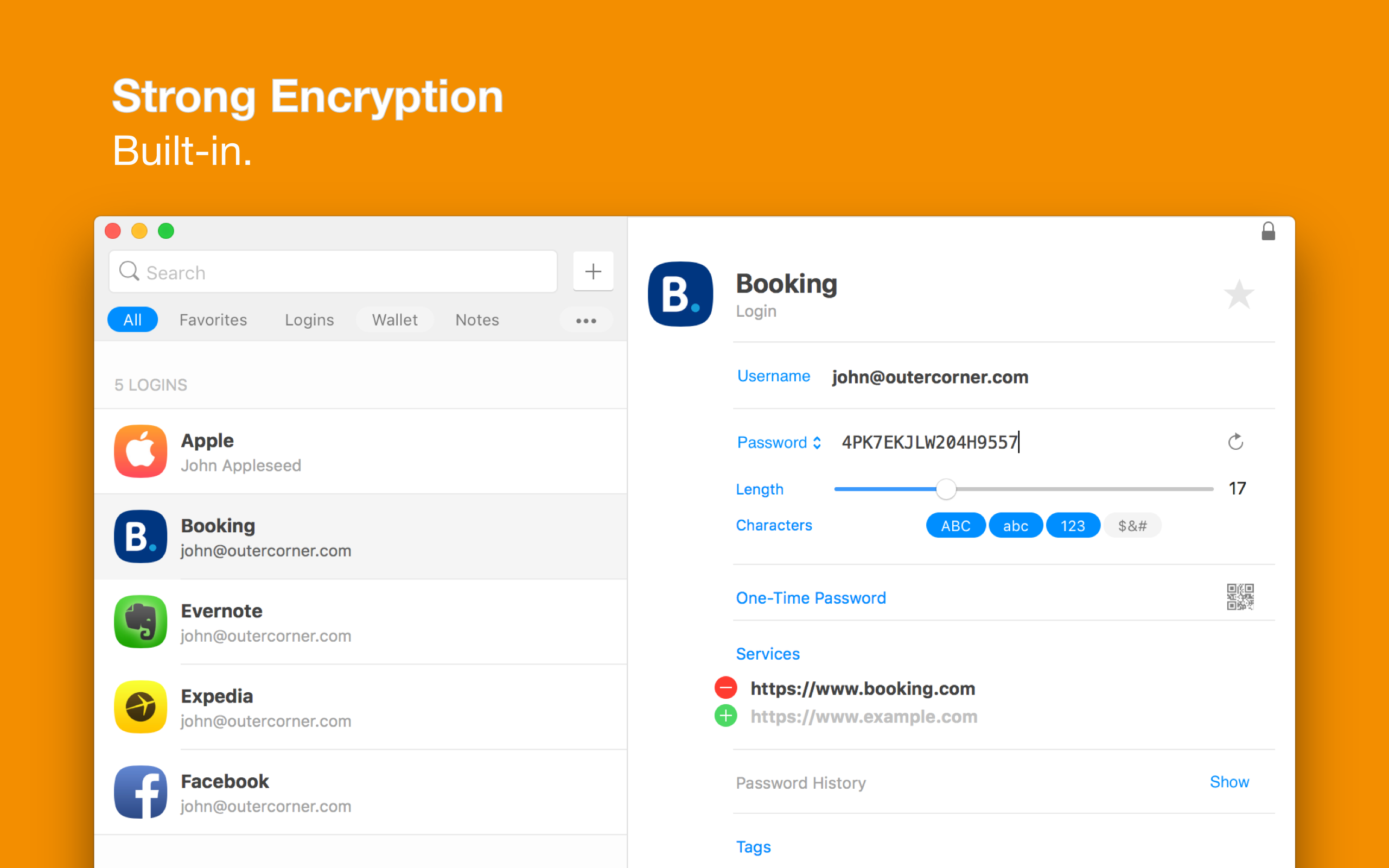Mark Booking as favorite with star
This screenshot has width=1389, height=868.
[x=1239, y=295]
